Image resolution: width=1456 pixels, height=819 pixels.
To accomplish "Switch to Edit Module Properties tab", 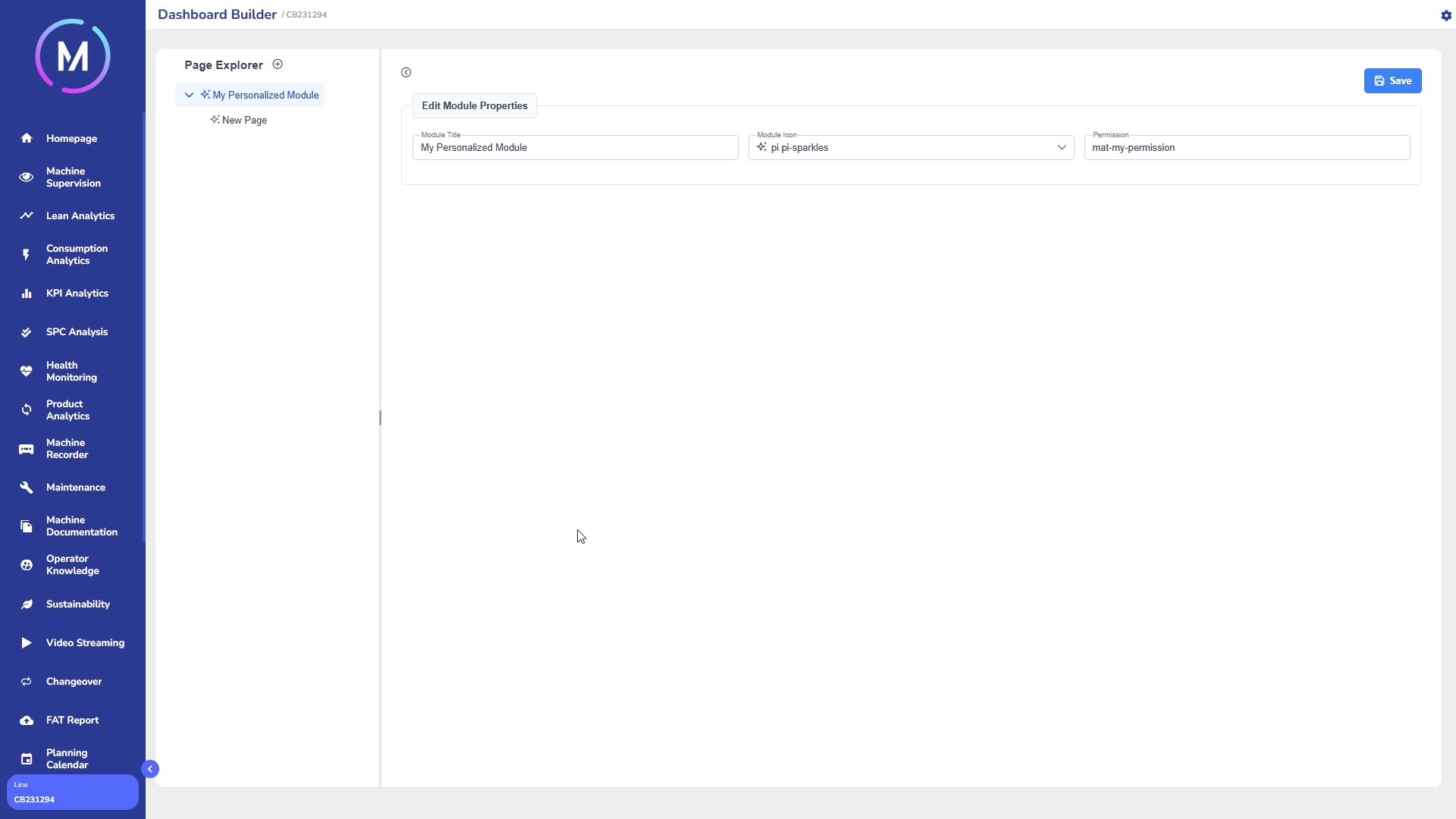I will [x=474, y=106].
